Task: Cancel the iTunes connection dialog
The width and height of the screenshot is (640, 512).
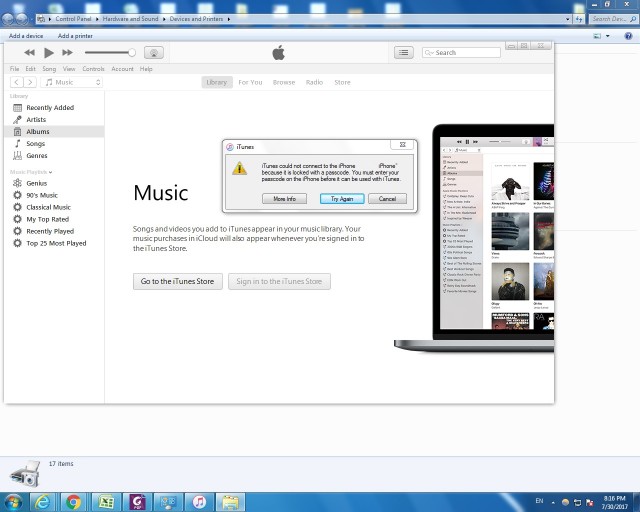Action: (387, 199)
